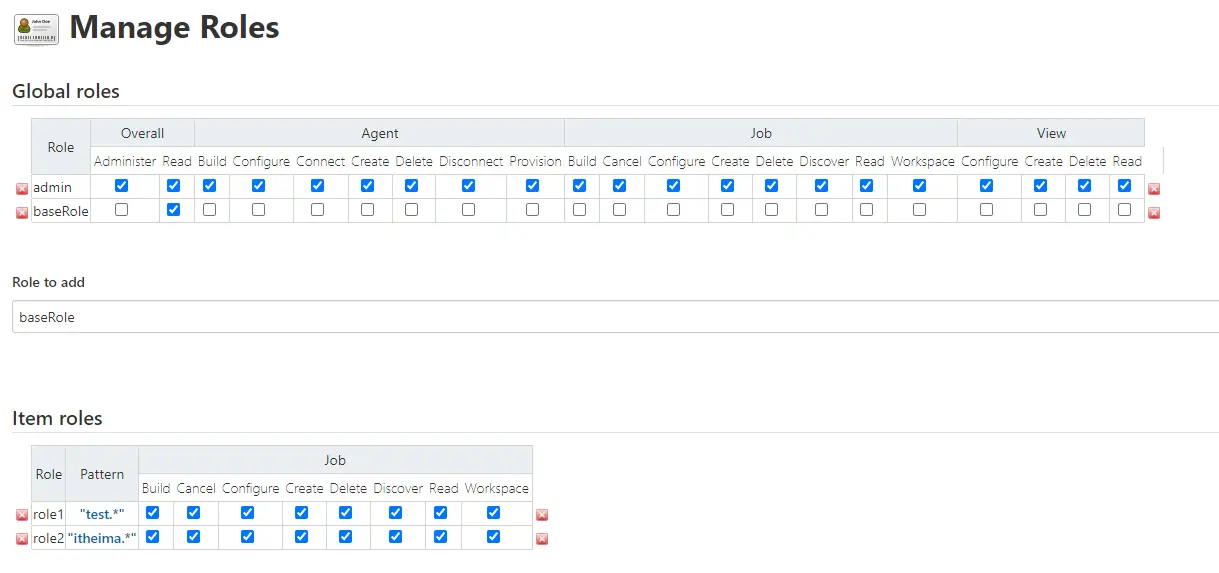Check Job Configure for baseRole

674,210
